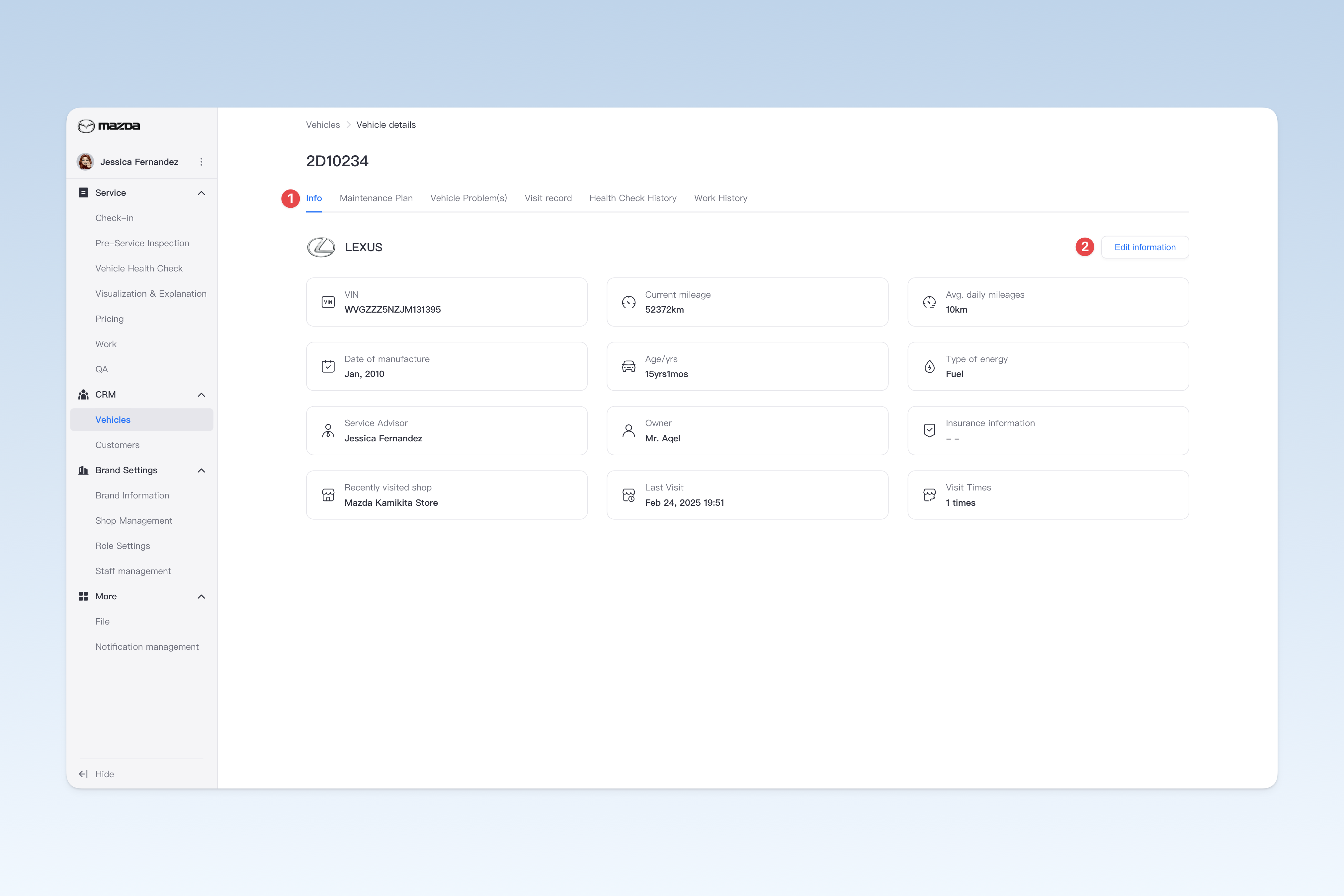Click the Recently visited shop store icon
This screenshot has width=1344, height=896.
pos(328,495)
